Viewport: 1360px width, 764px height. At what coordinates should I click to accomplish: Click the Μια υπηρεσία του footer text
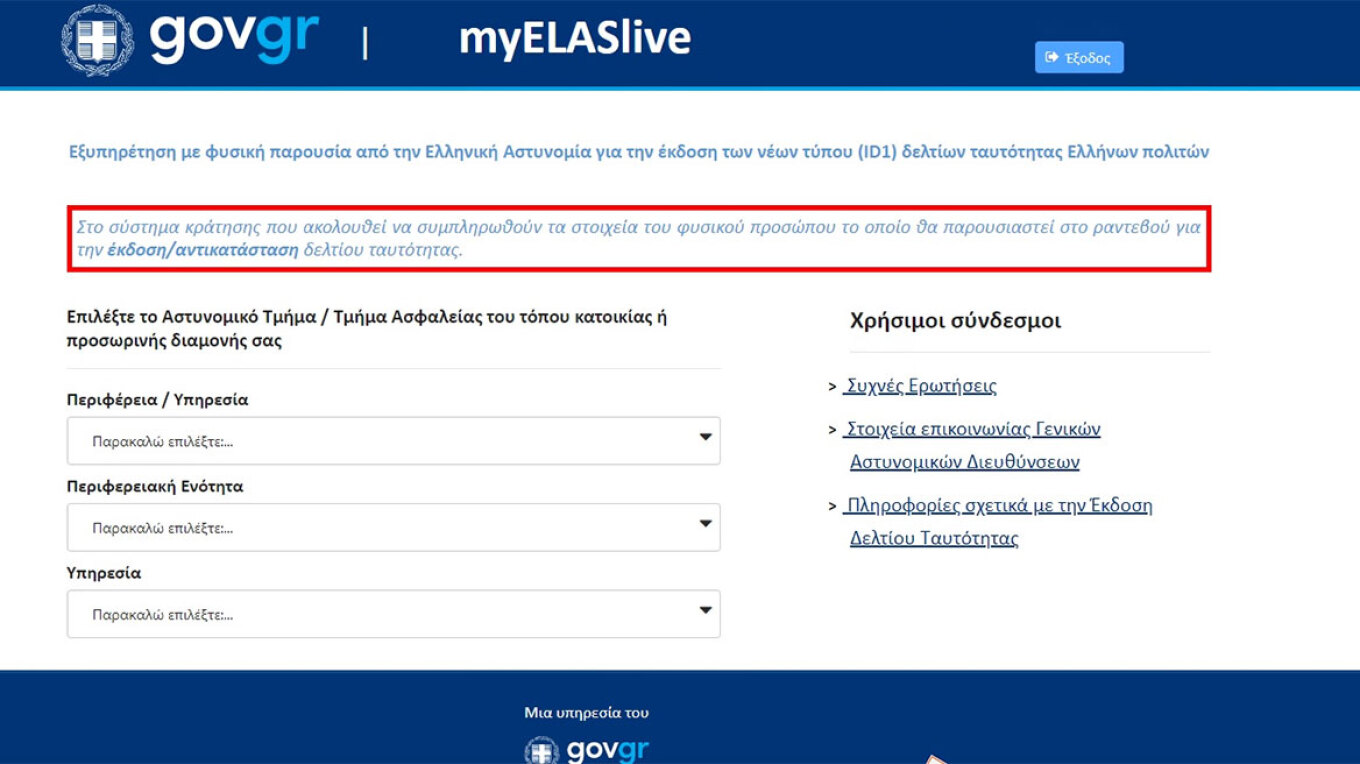586,713
